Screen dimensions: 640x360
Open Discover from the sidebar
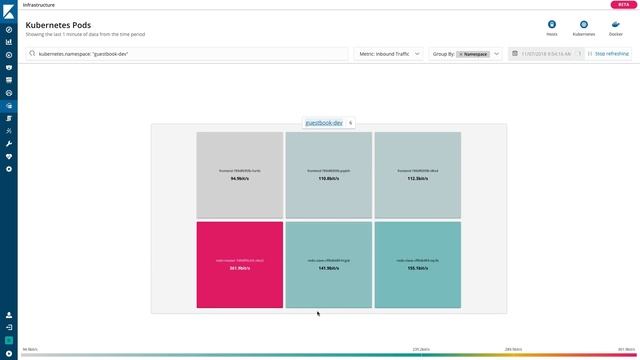[9, 30]
